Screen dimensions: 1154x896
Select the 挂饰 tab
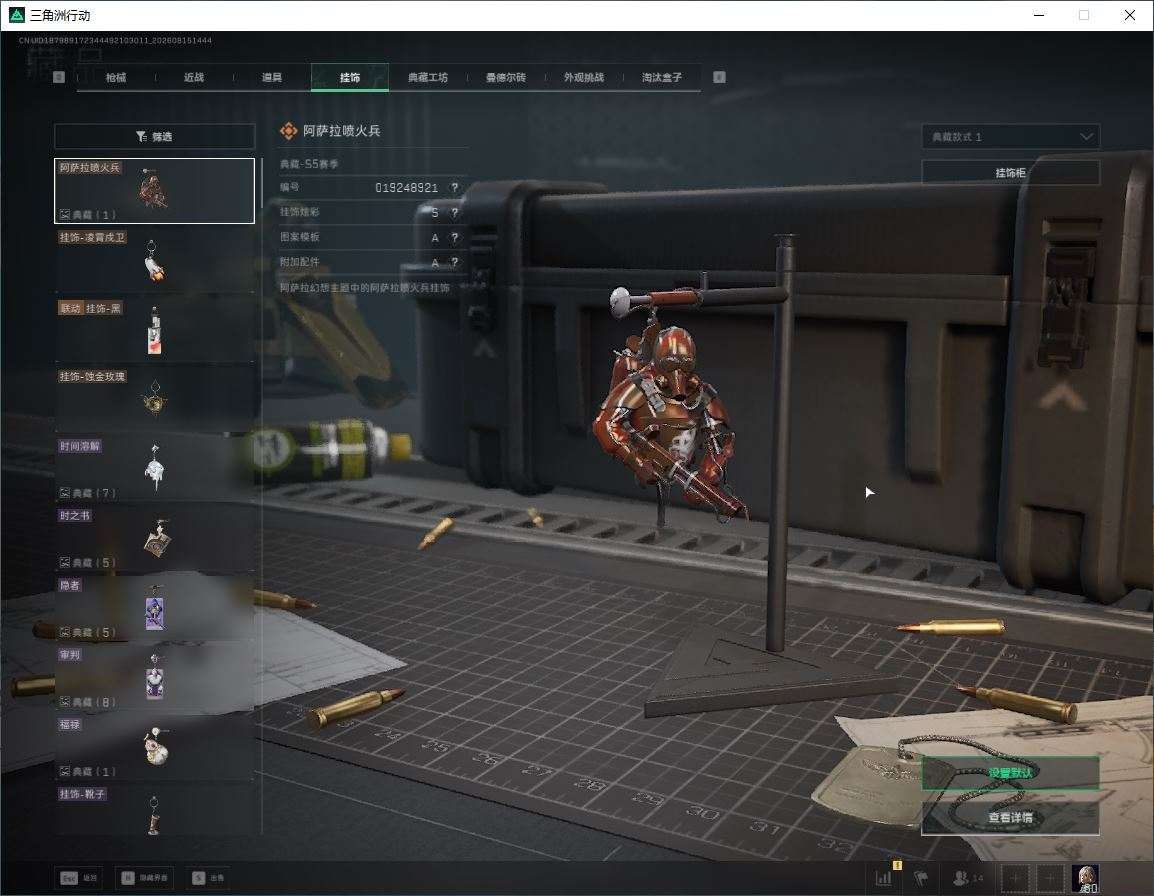coord(350,77)
